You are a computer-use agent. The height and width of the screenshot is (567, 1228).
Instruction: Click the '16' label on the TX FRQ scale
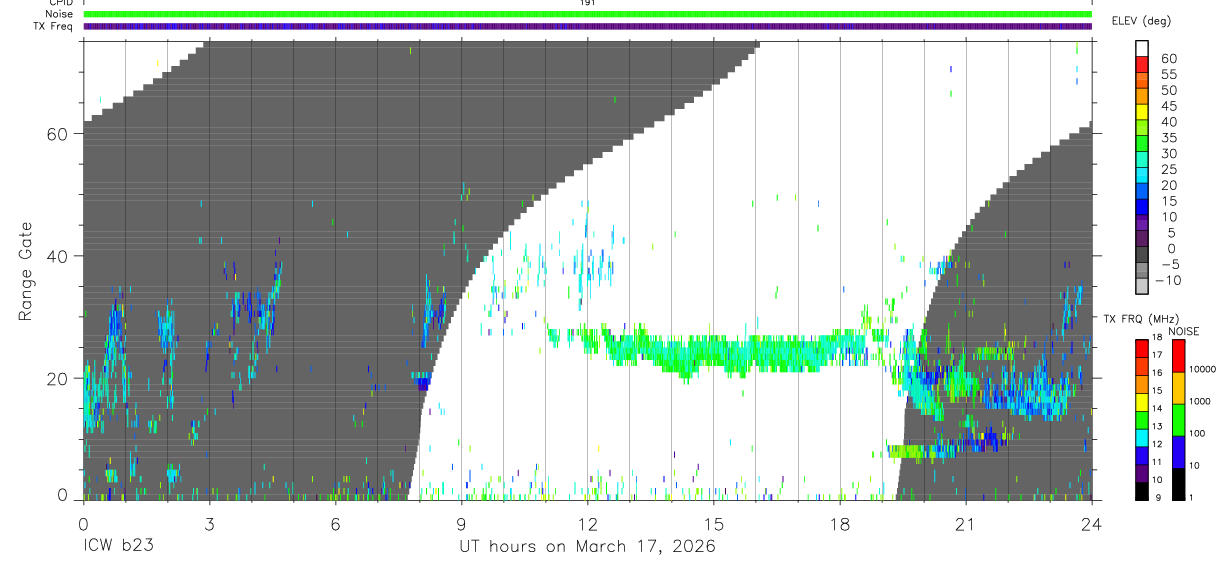tap(1157, 372)
